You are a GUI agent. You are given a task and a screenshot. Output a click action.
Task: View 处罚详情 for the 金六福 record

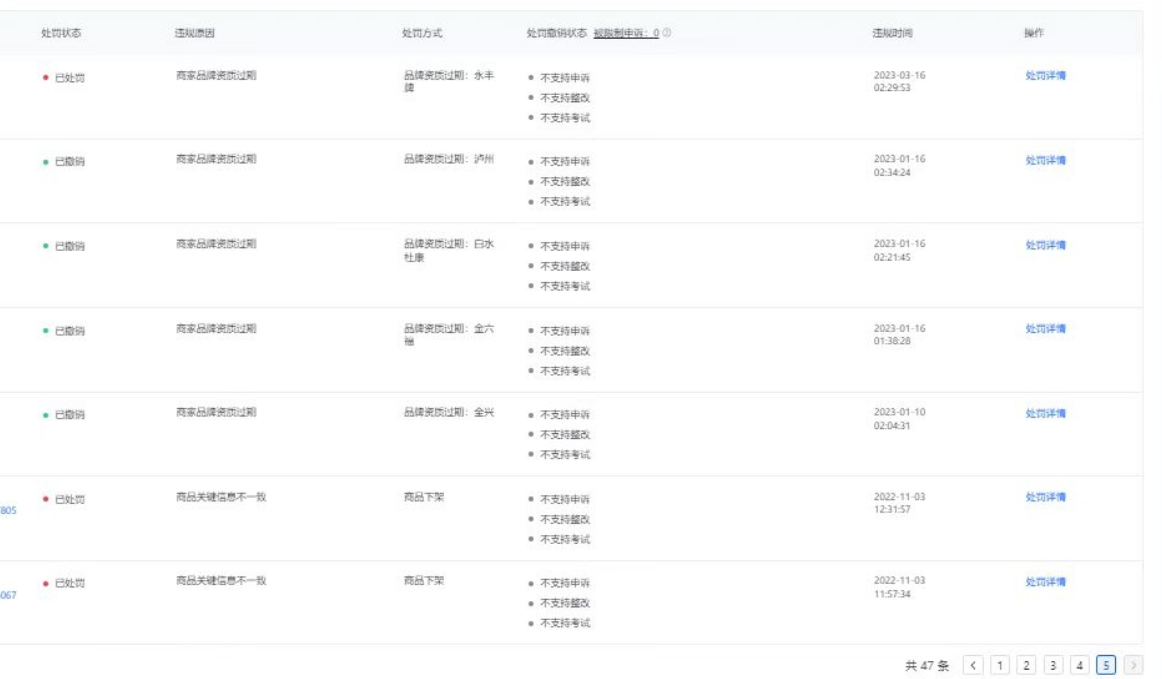click(x=1045, y=329)
